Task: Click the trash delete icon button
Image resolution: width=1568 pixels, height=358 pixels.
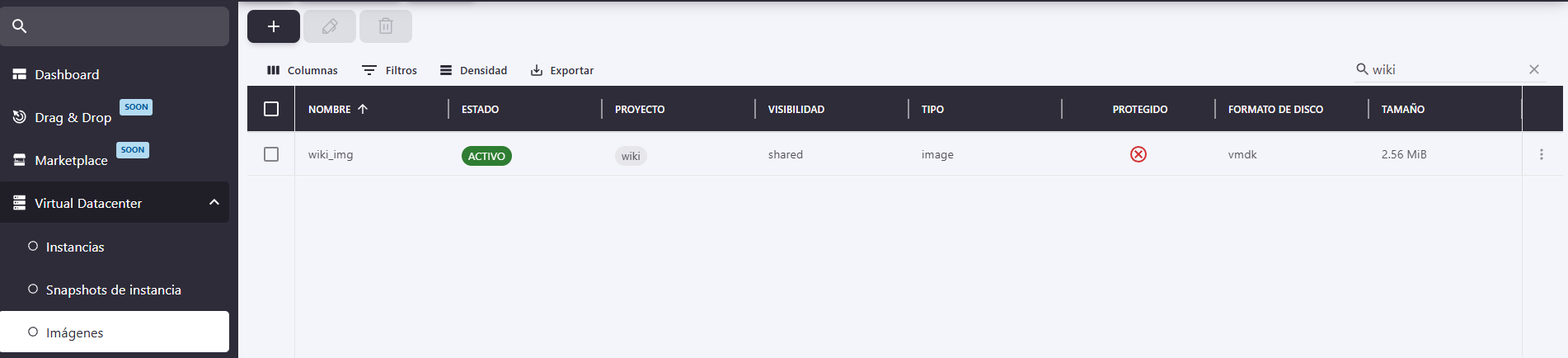Action: pos(386,26)
